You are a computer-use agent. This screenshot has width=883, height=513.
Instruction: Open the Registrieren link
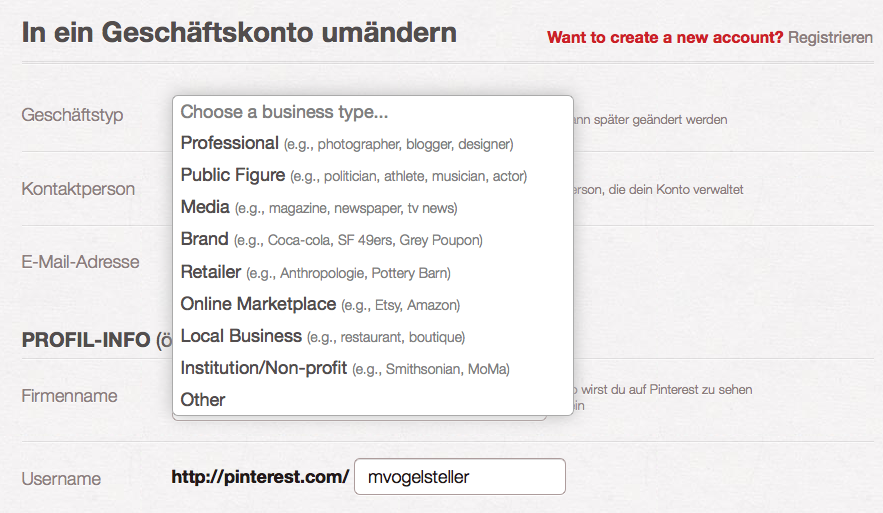(830, 38)
